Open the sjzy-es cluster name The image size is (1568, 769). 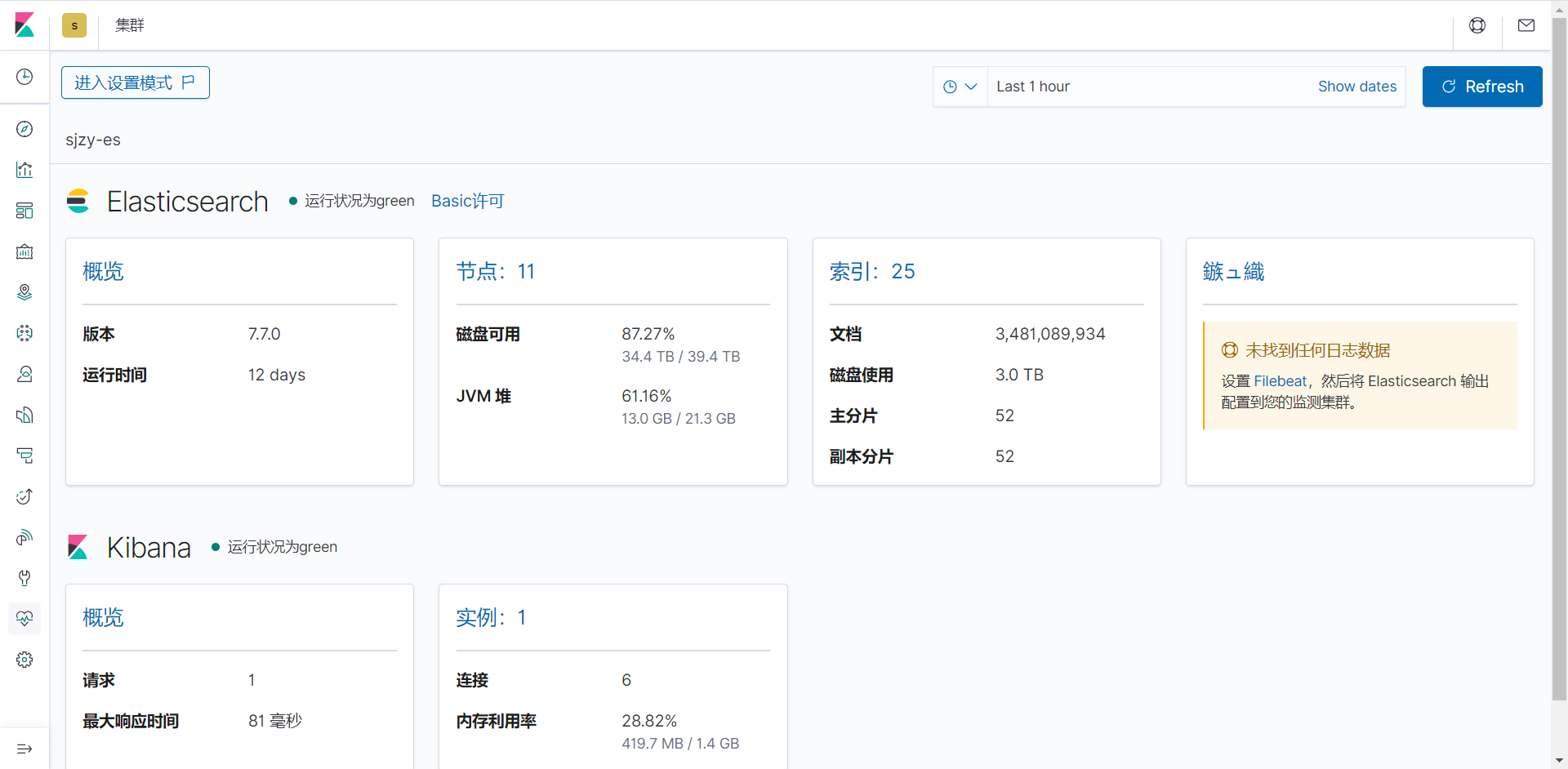(92, 139)
